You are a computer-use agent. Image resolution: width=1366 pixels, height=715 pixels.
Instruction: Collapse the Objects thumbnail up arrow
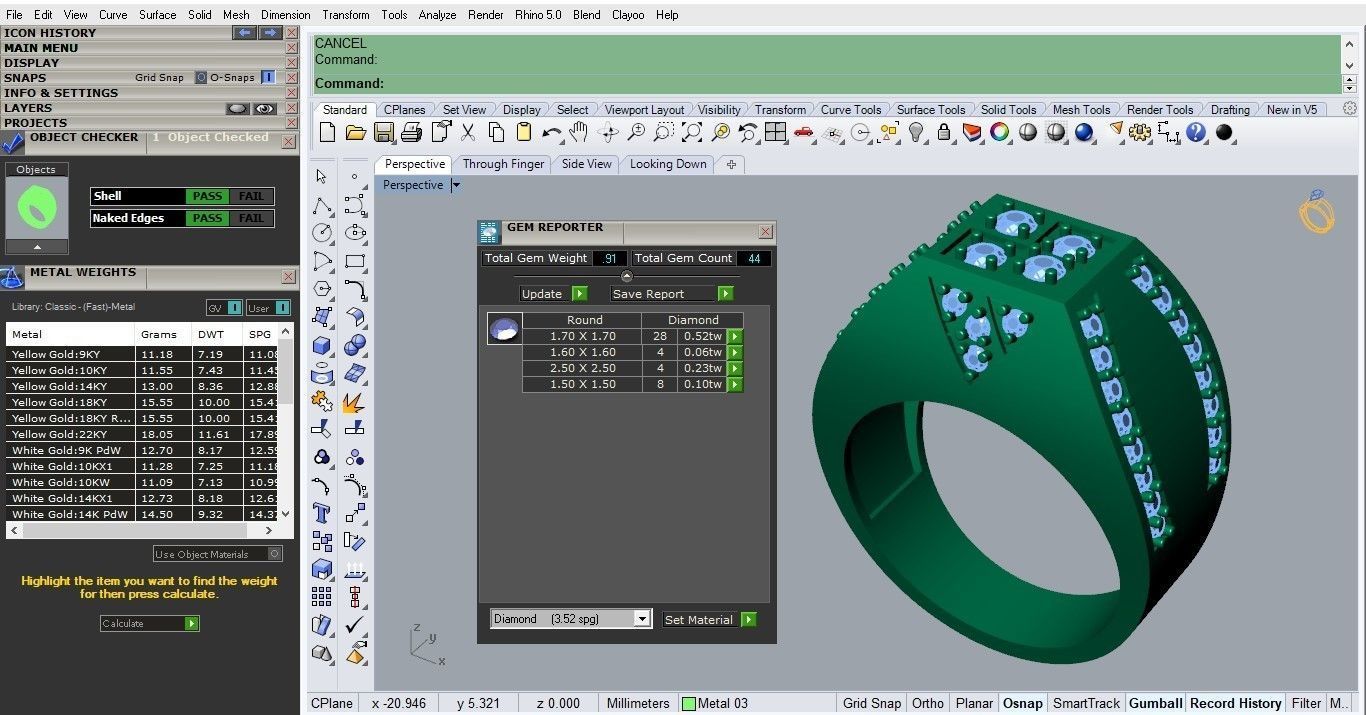37,247
